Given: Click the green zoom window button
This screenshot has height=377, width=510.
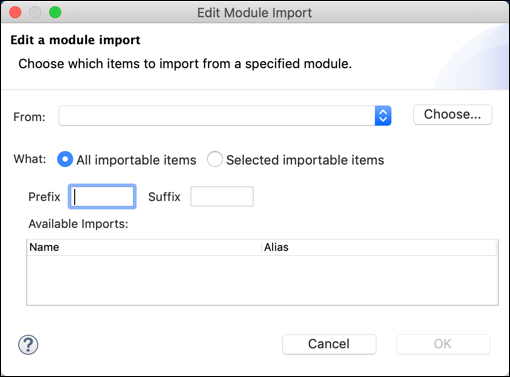Looking at the screenshot, I should 55,12.
